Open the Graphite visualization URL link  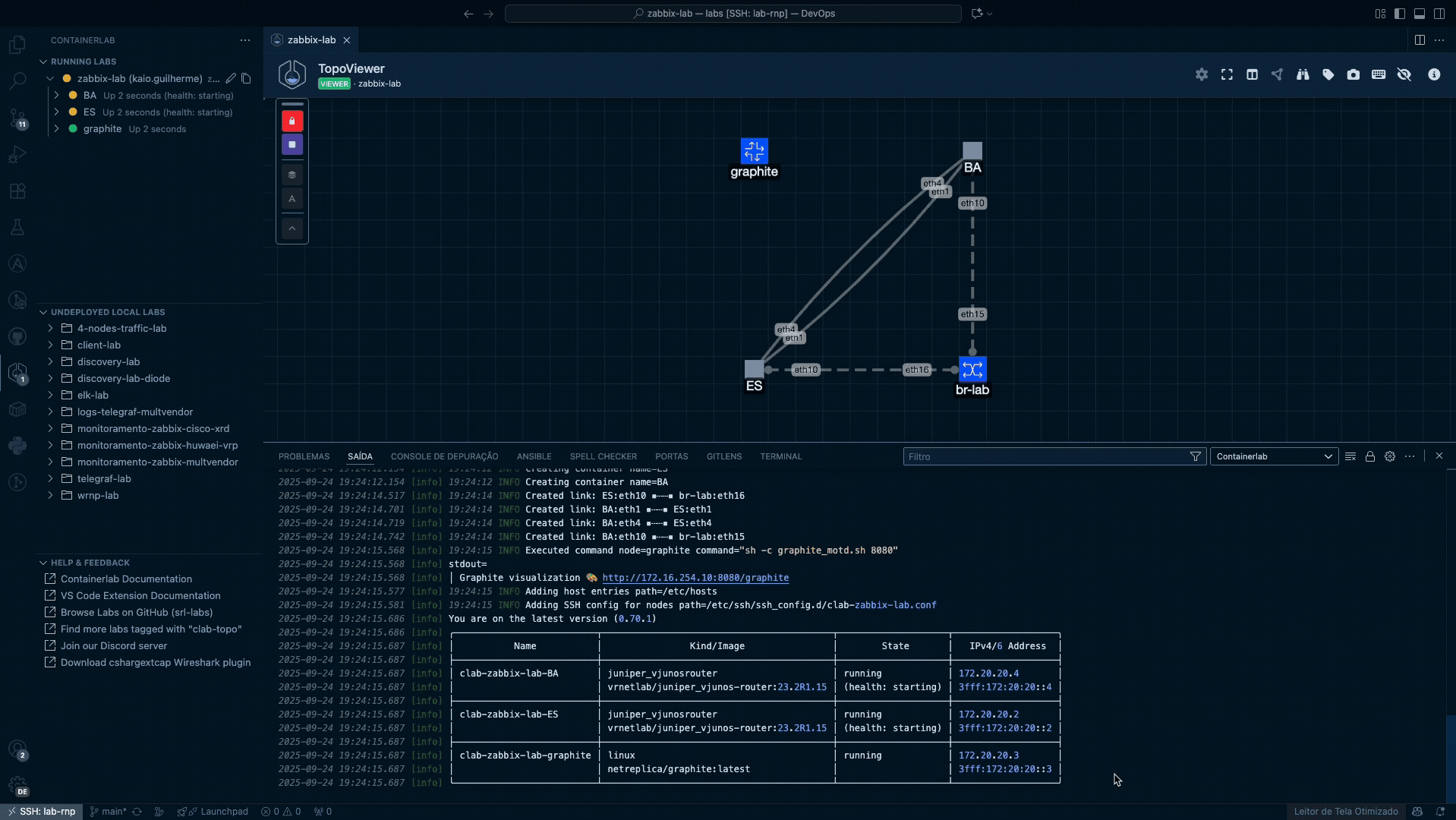pos(695,578)
